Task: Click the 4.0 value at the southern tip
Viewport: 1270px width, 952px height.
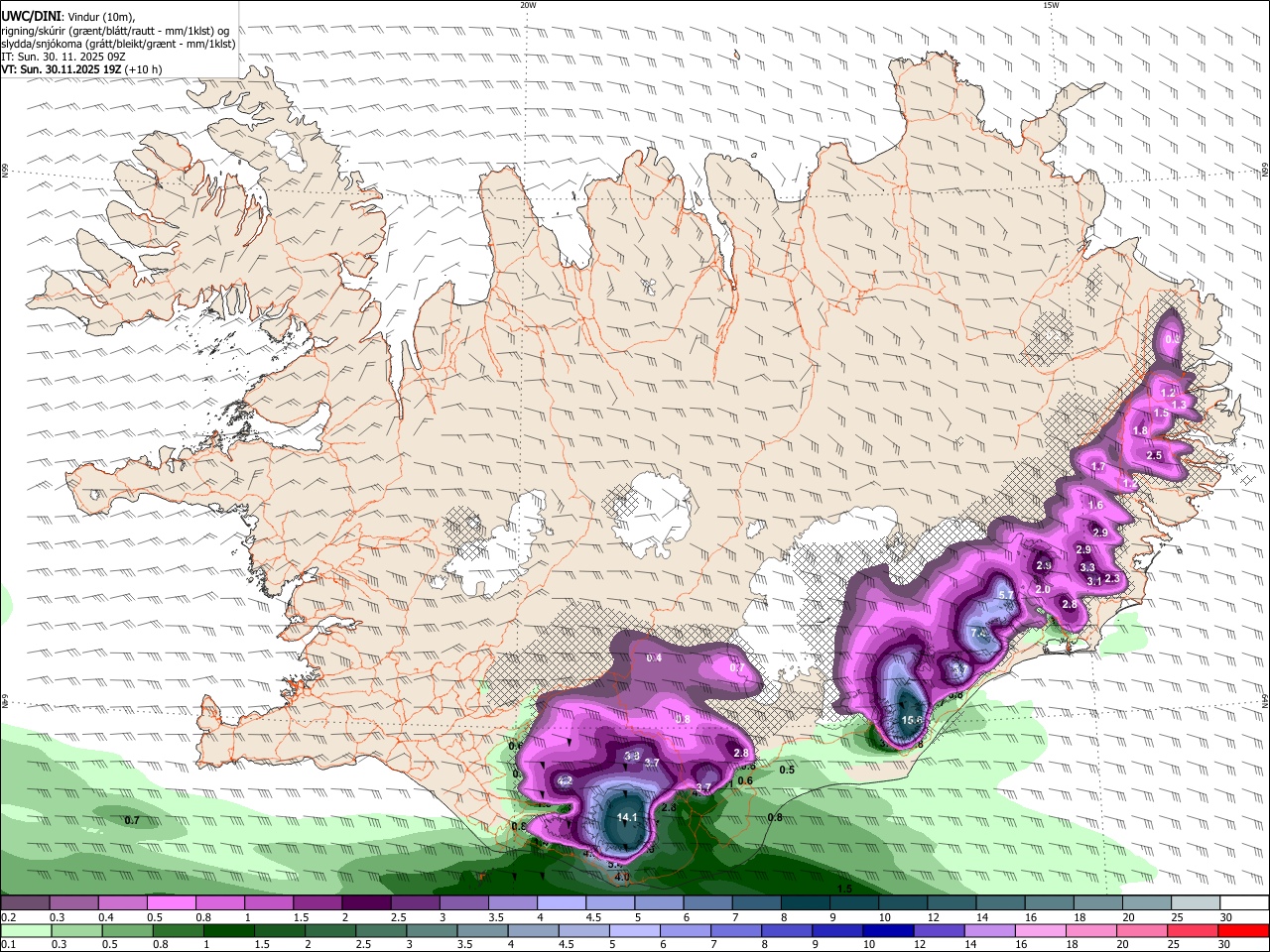Action: click(622, 878)
